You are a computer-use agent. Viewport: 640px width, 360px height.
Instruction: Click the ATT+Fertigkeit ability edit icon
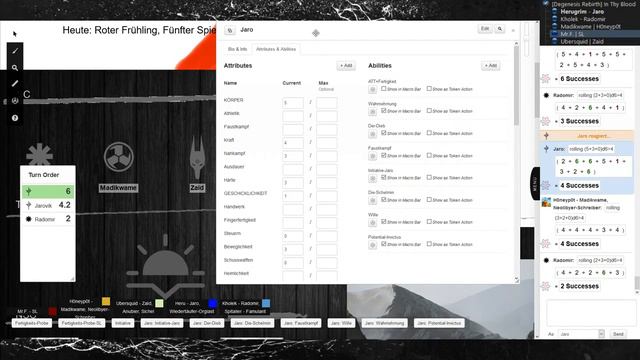372,89
